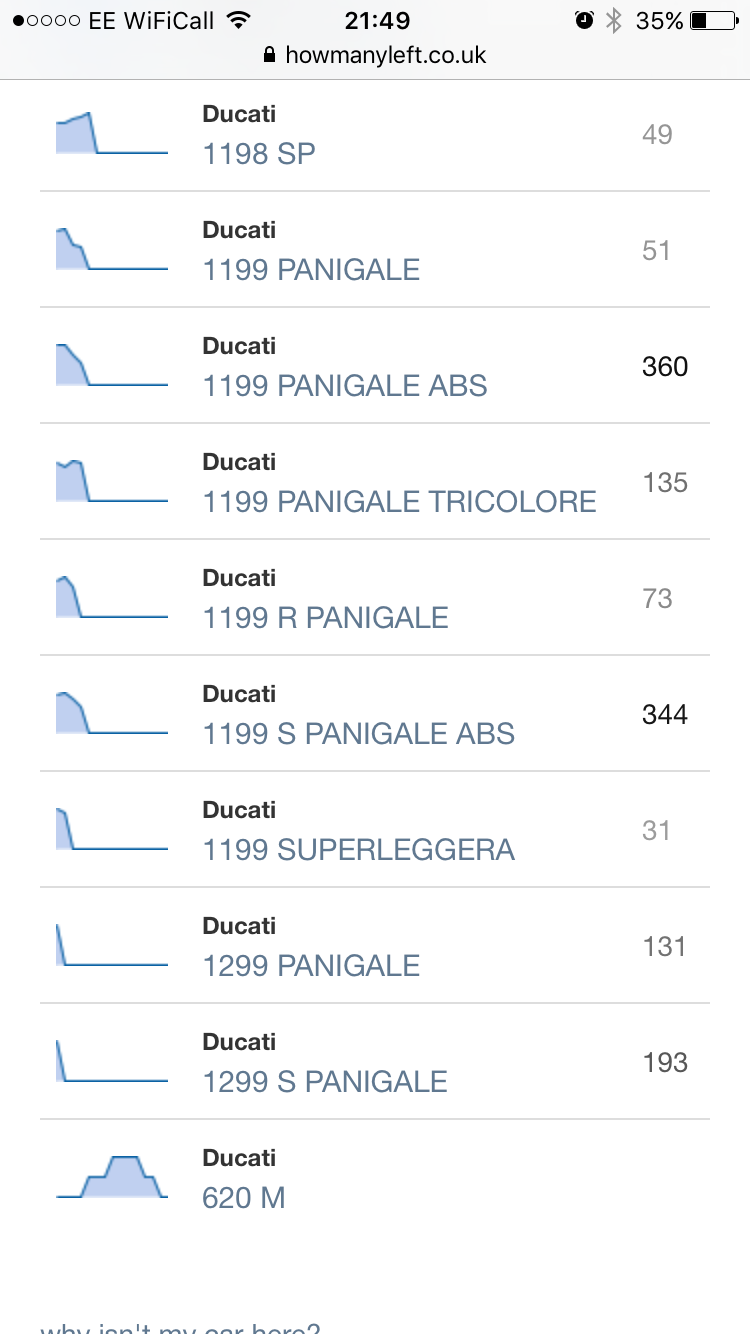Tap the Ducati 1198 SP sparkline chart

pos(112,133)
